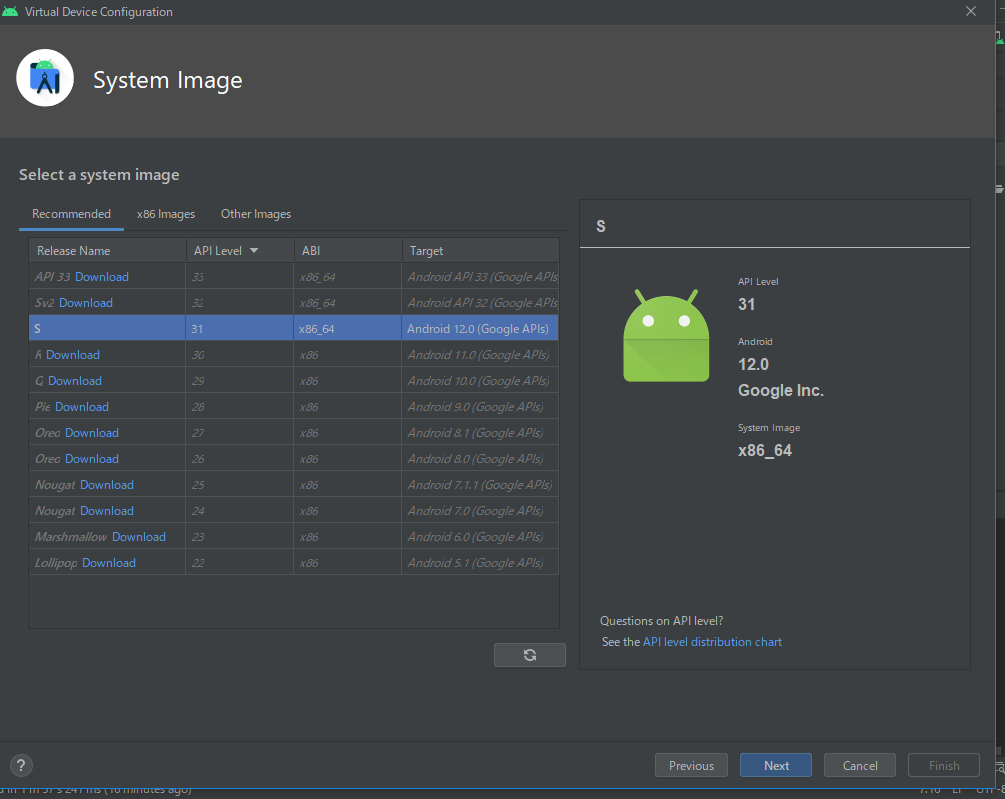Click the Release Name column header

[x=74, y=251]
